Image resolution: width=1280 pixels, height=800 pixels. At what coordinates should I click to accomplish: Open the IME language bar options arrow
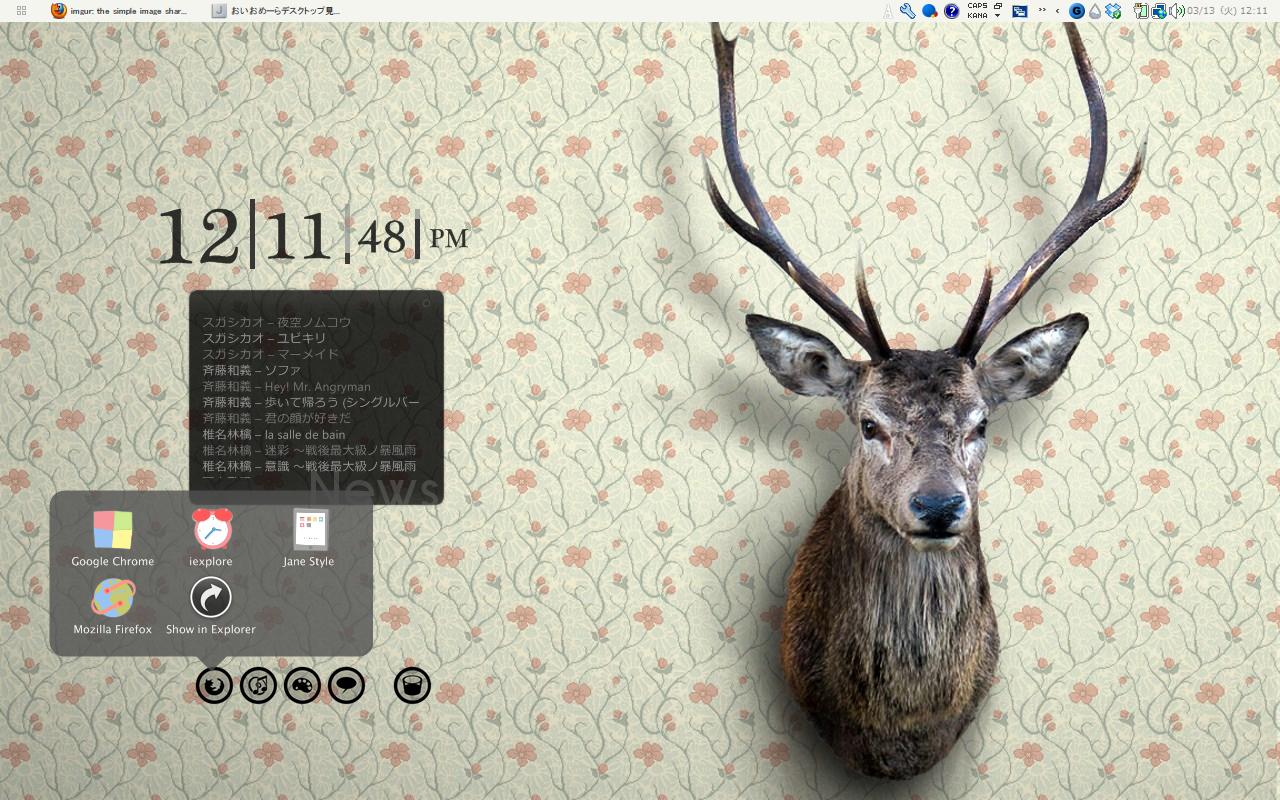[x=997, y=16]
